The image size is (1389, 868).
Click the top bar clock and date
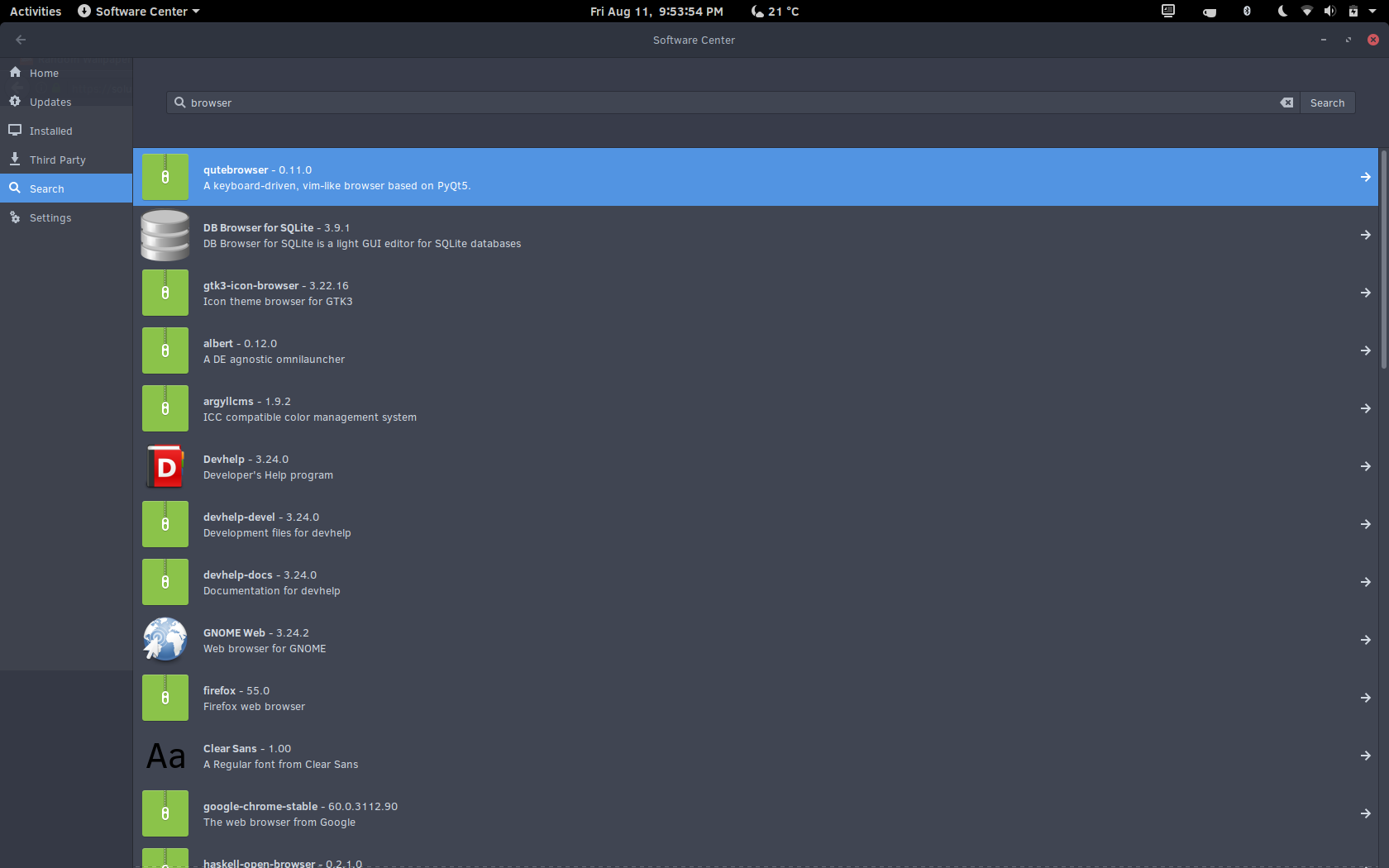(656, 11)
